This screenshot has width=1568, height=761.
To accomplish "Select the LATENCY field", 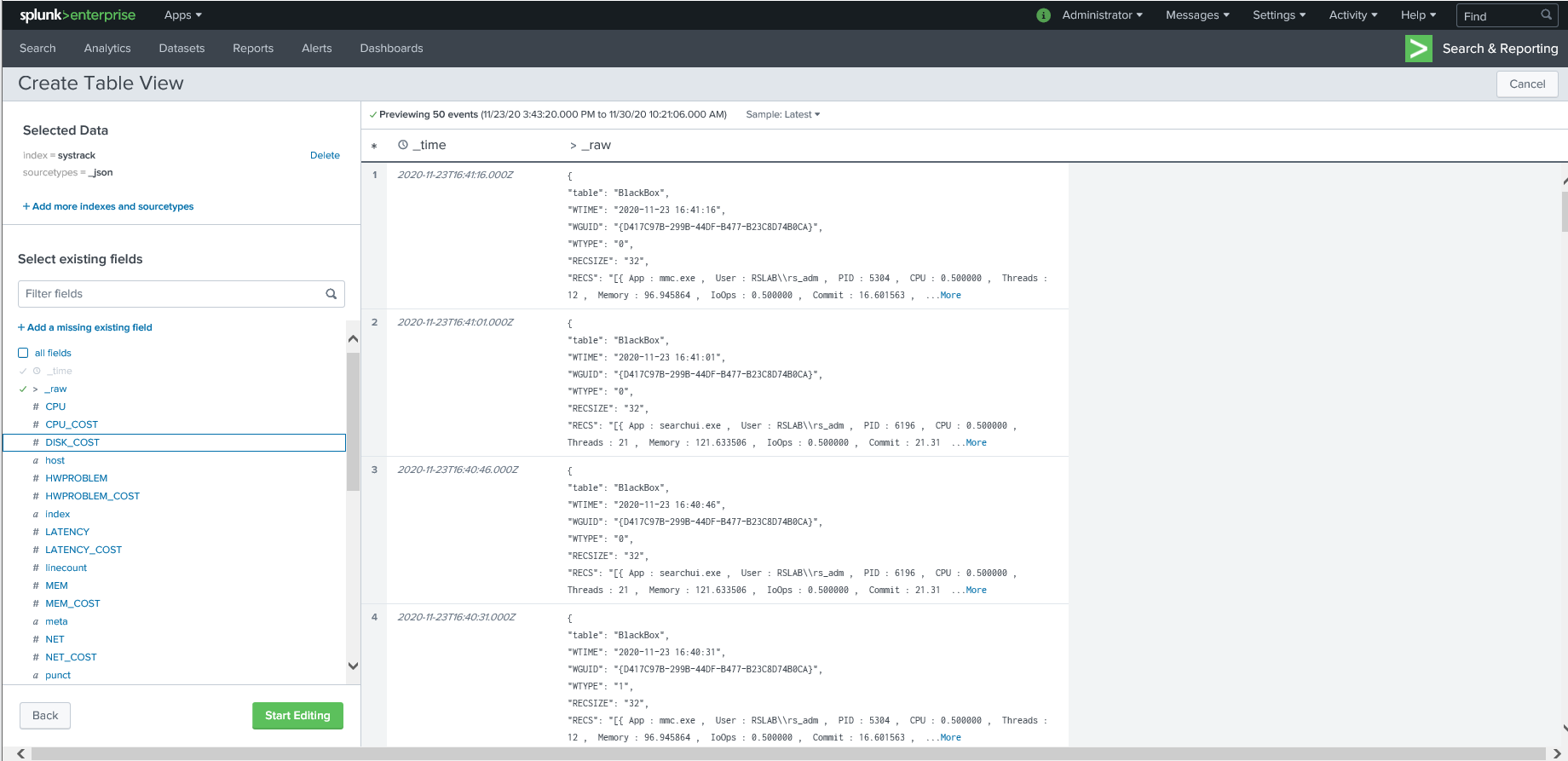I will pyautogui.click(x=67, y=532).
